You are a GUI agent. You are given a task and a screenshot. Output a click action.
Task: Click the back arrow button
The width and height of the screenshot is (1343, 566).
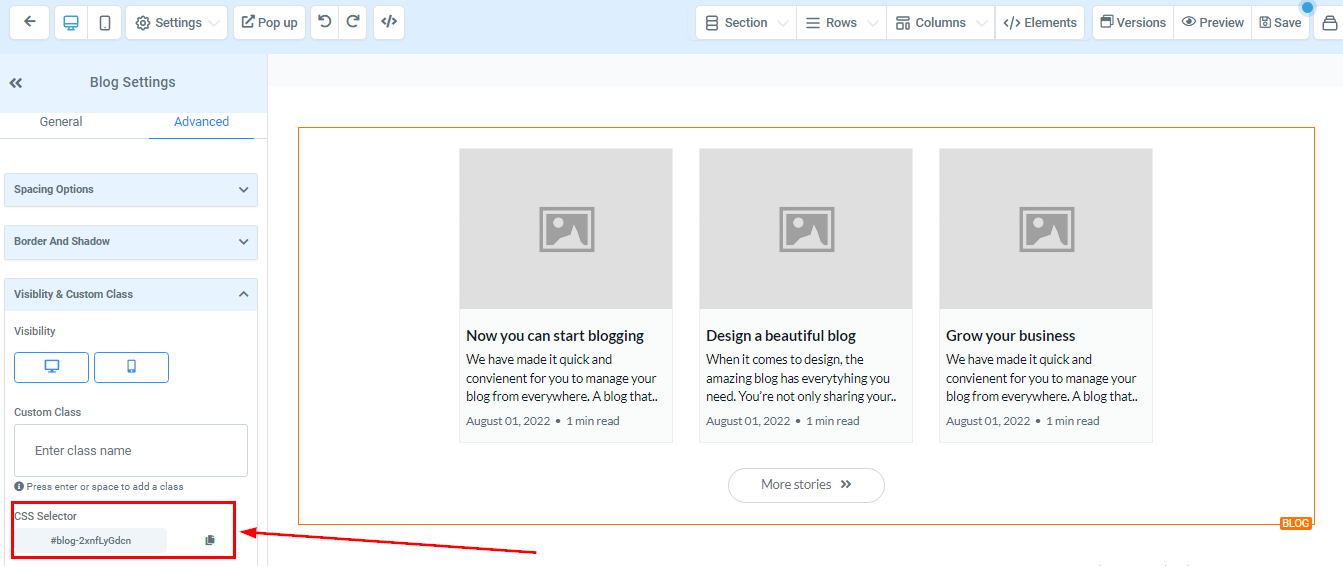pos(29,22)
